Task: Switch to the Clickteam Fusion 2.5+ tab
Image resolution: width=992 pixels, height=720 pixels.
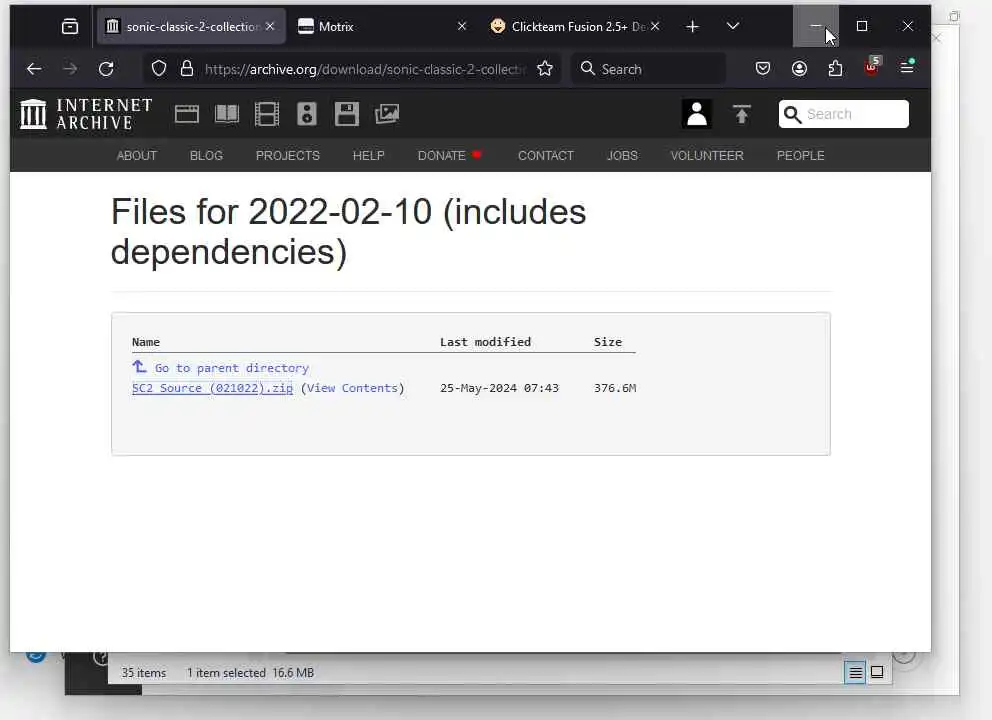Action: coord(574,27)
